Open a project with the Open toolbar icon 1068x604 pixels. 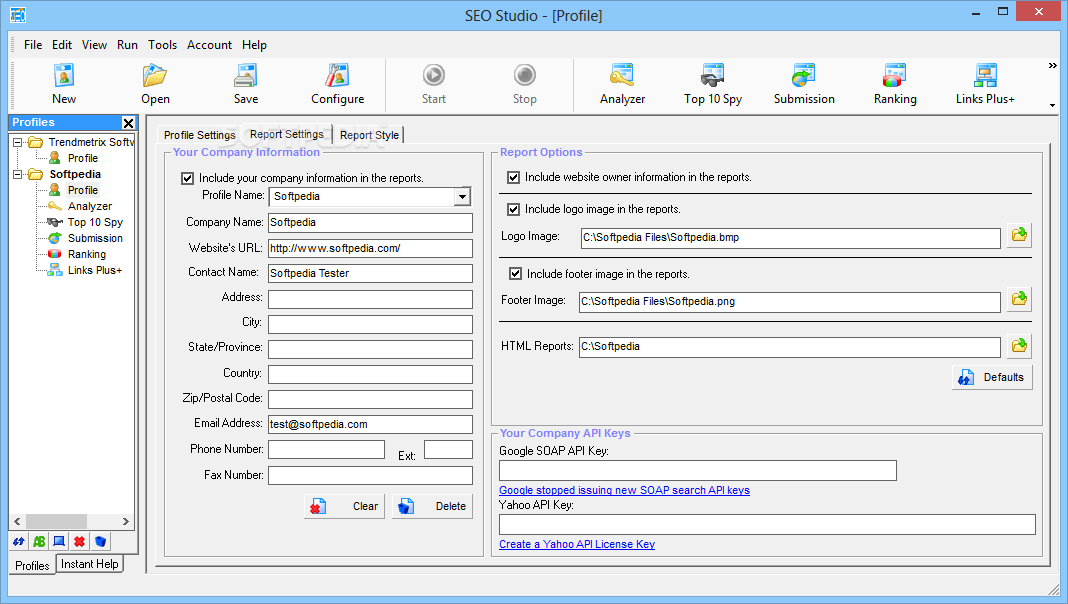tap(155, 84)
